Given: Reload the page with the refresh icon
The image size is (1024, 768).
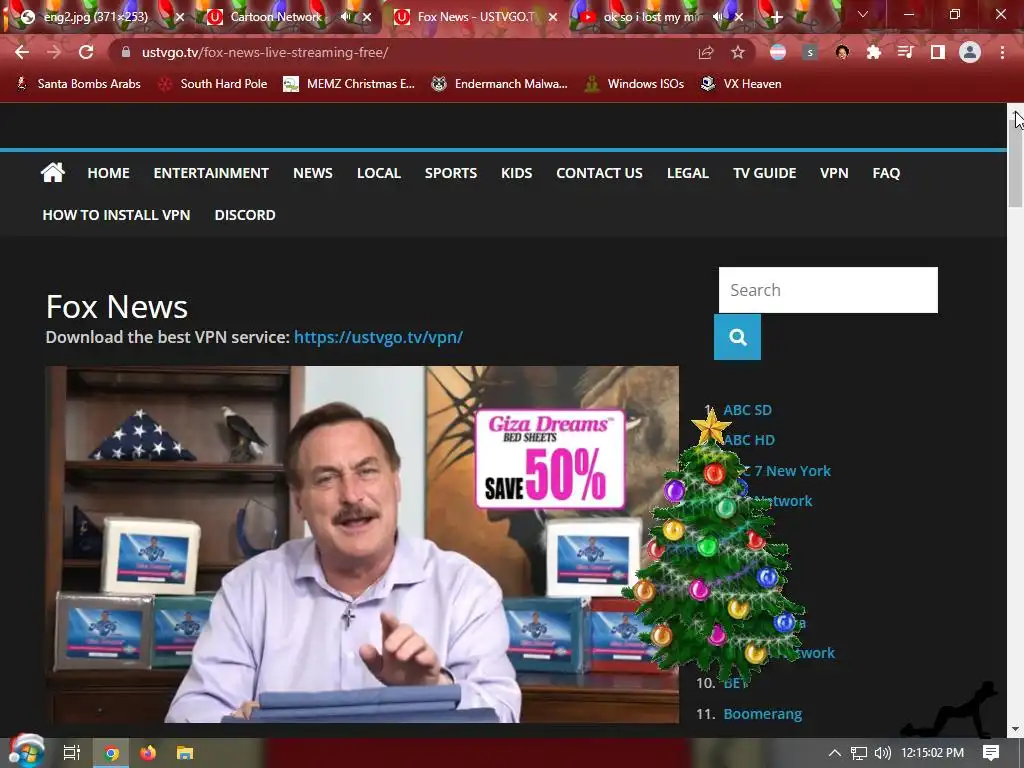Looking at the screenshot, I should pos(86,52).
